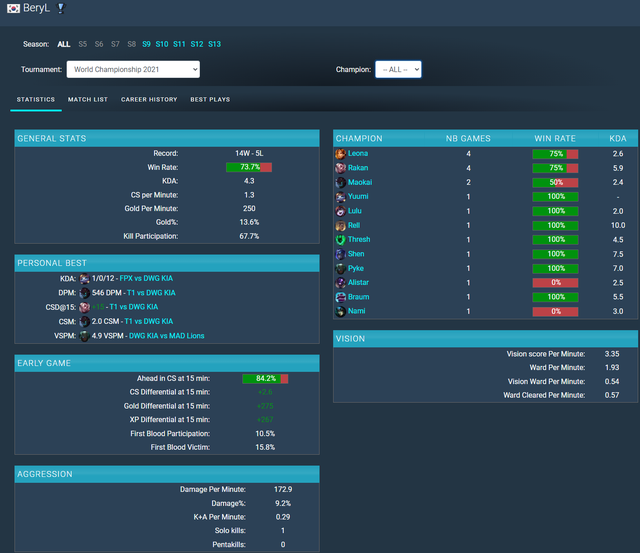Click the Braum champion icon

pos(341,298)
